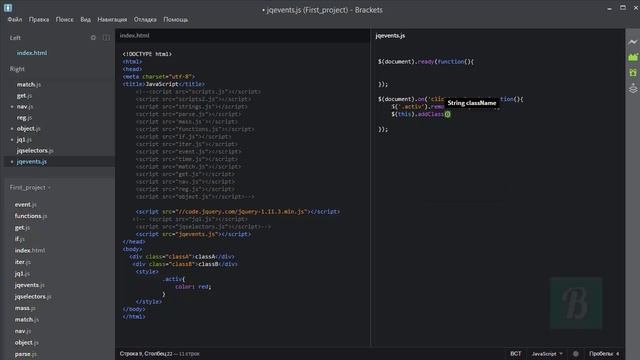Open index.html in First_project tree
Image resolution: width=640 pixels, height=360 pixels.
29,251
